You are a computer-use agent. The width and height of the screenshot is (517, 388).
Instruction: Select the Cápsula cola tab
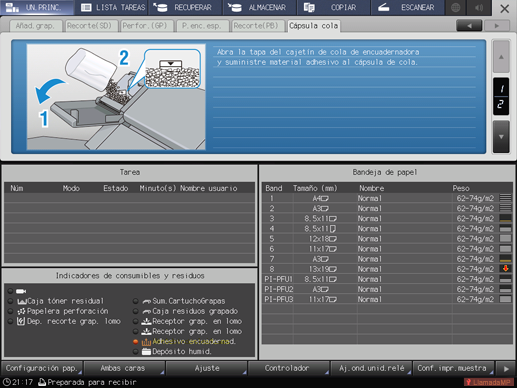pos(313,26)
